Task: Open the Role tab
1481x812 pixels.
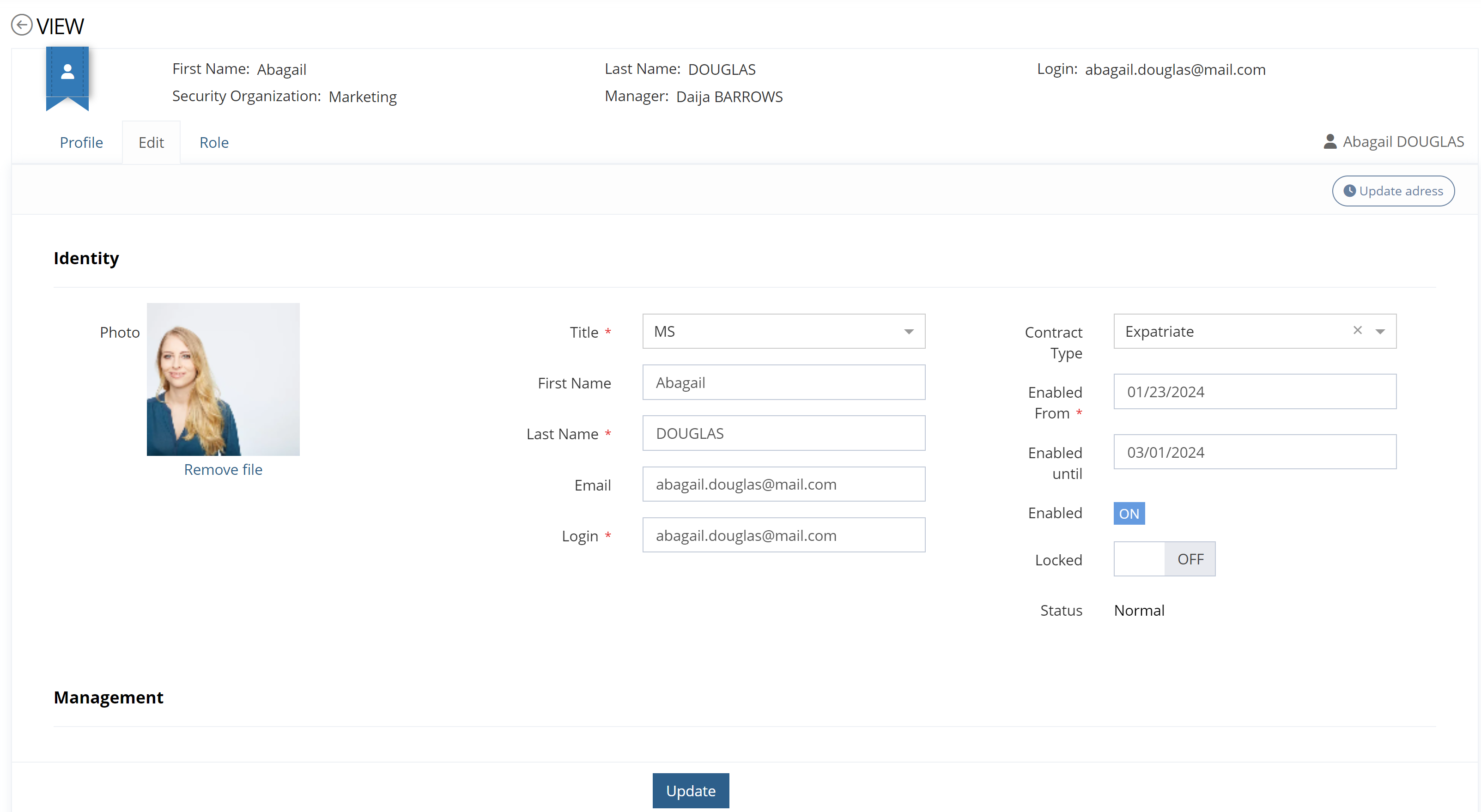Action: coord(214,143)
